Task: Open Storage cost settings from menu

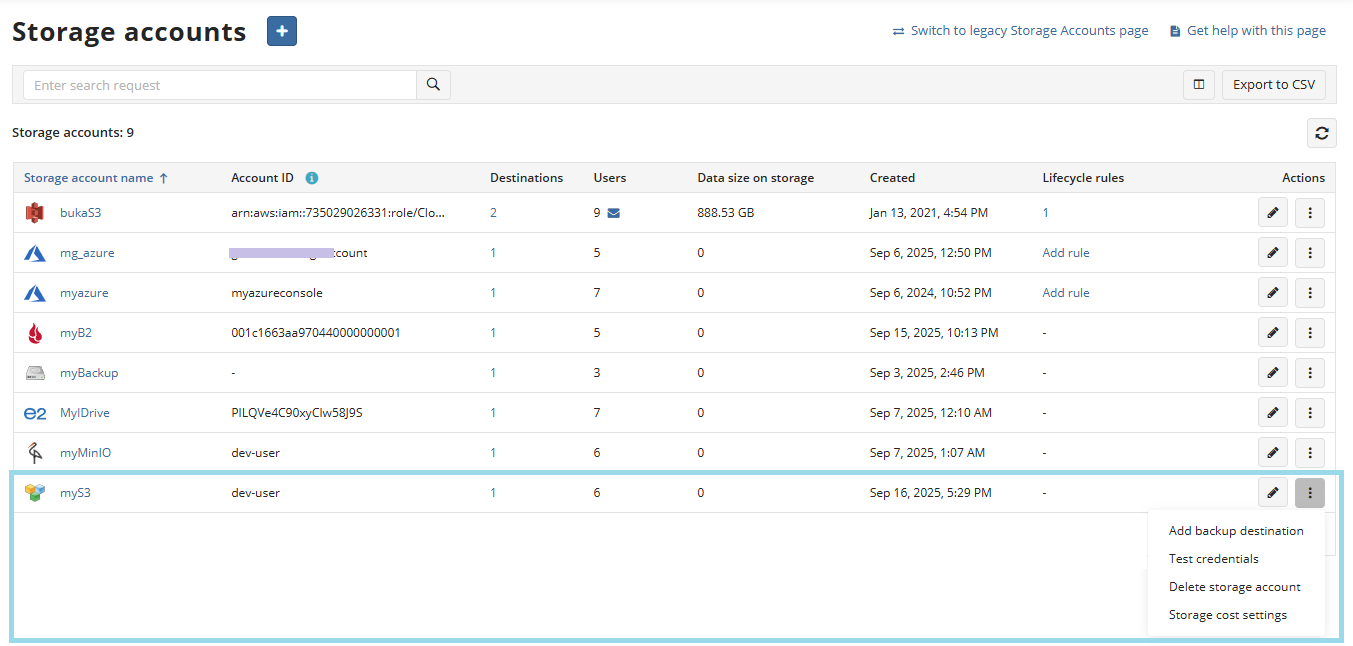Action: coord(1227,615)
